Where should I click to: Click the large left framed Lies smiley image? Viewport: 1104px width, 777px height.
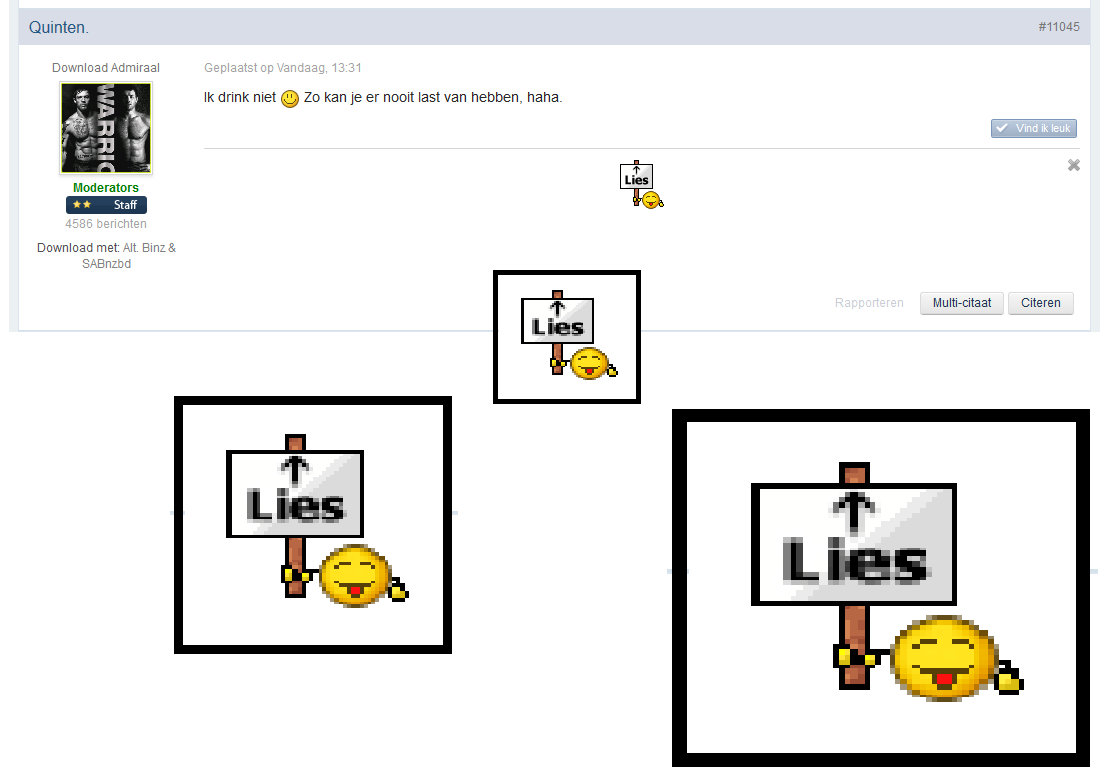tap(313, 525)
